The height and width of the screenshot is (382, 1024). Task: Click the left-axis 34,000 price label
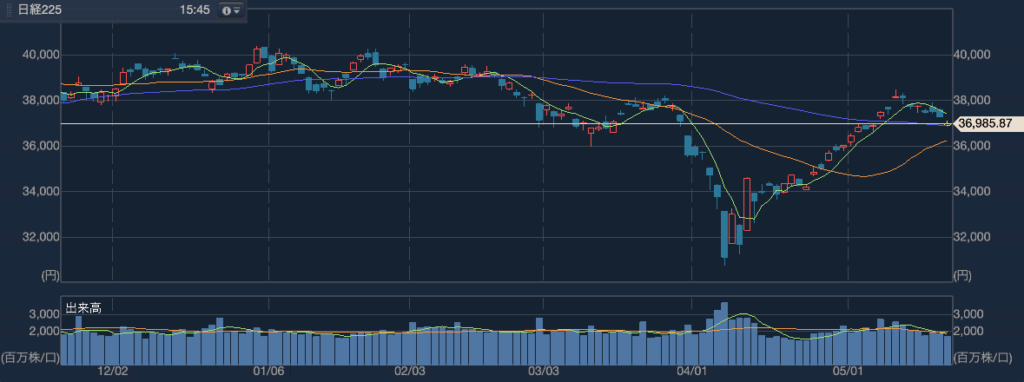(39, 191)
